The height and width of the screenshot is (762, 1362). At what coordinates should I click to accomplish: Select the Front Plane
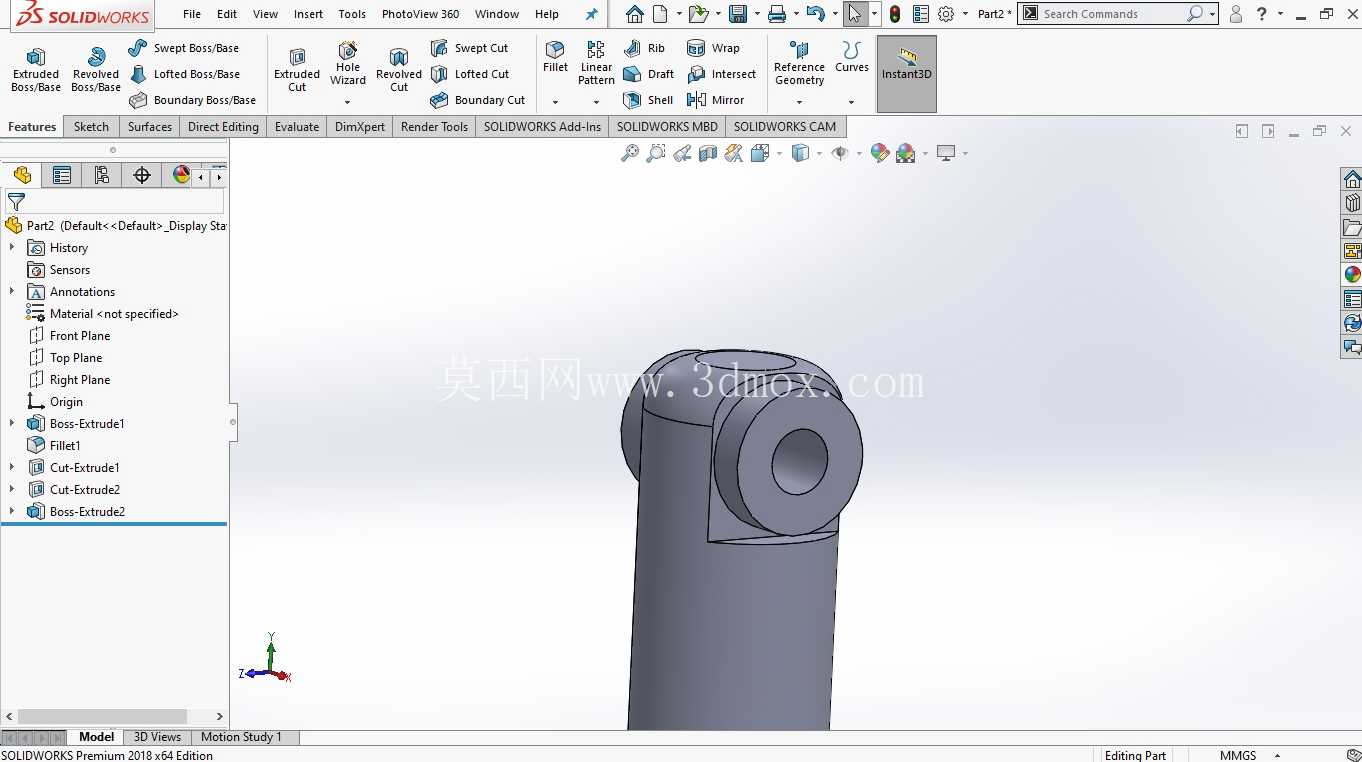point(80,335)
